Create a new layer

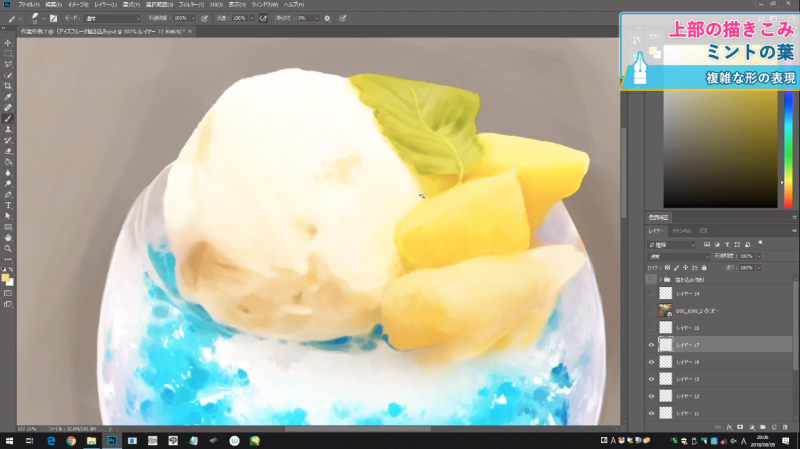(774, 427)
